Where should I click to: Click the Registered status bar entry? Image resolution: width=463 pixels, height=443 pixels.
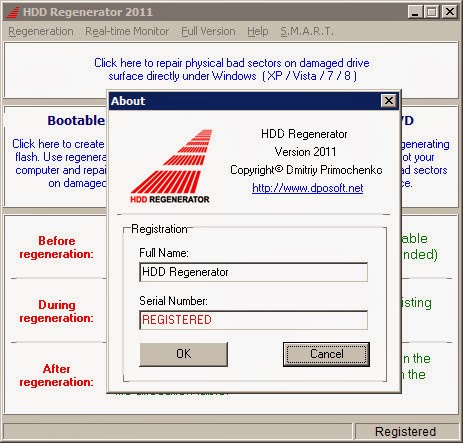[406, 432]
